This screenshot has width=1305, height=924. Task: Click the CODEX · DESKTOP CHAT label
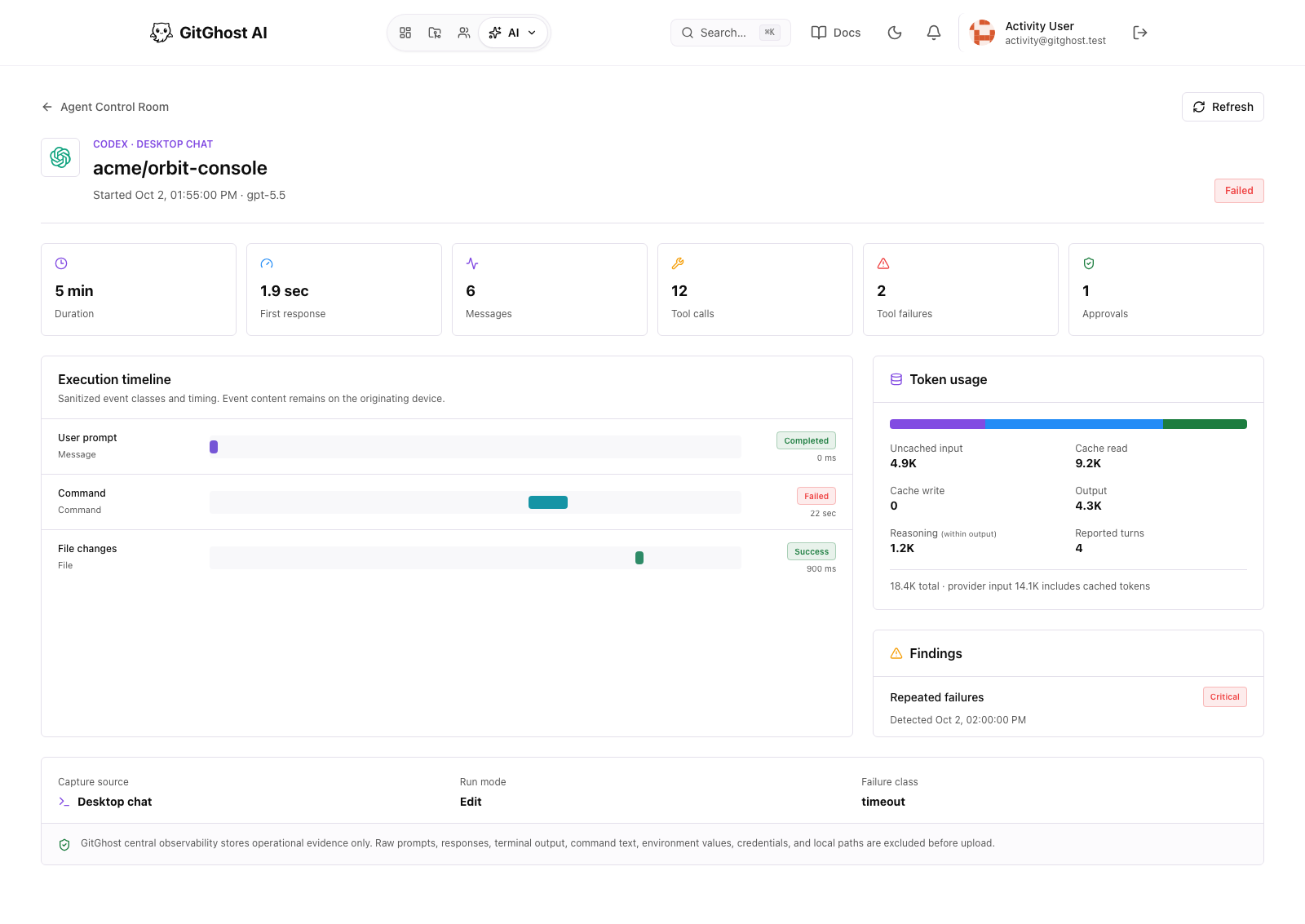[153, 144]
